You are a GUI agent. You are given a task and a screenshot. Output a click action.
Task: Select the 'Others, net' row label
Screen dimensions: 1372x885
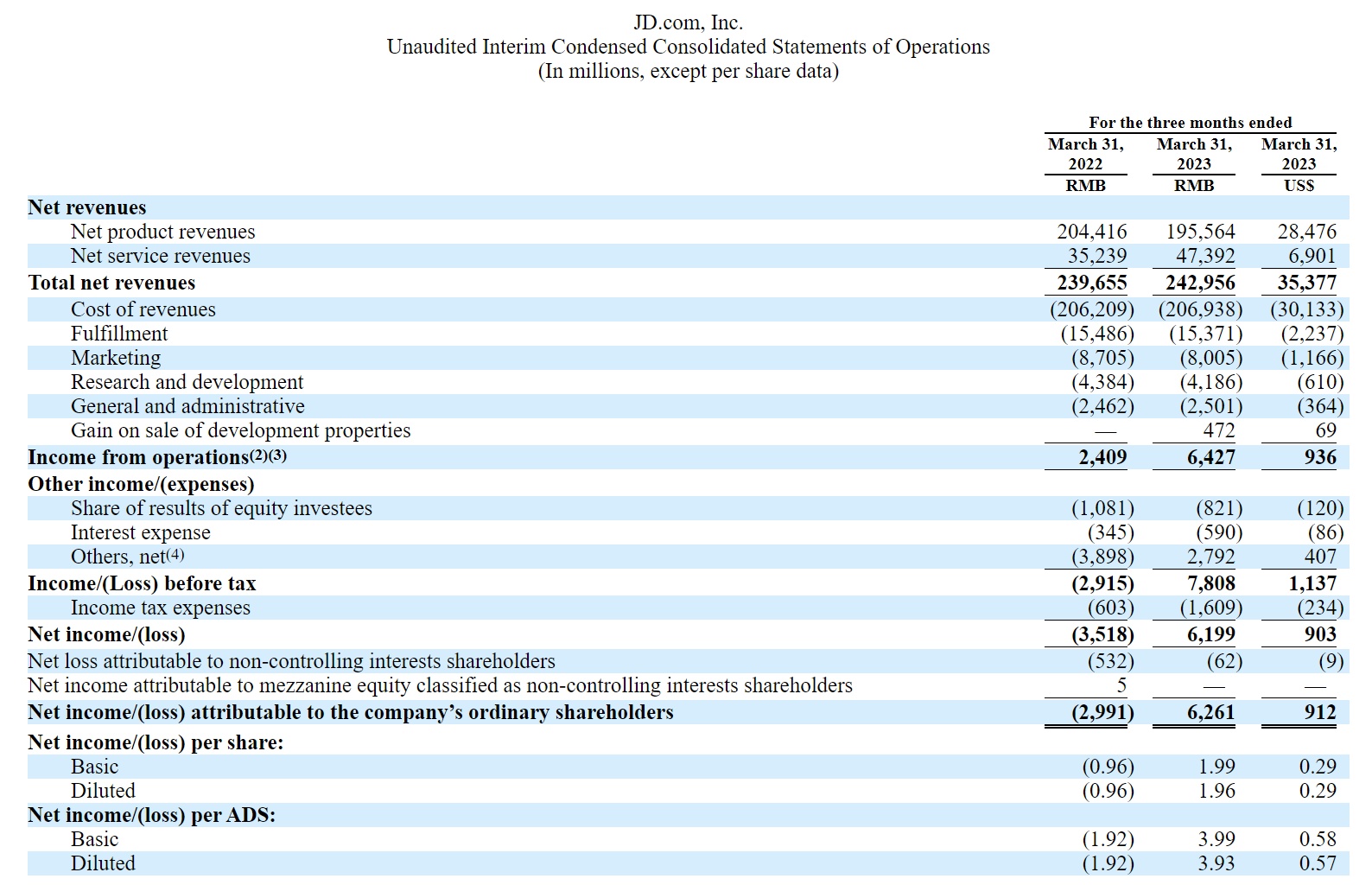(x=127, y=557)
